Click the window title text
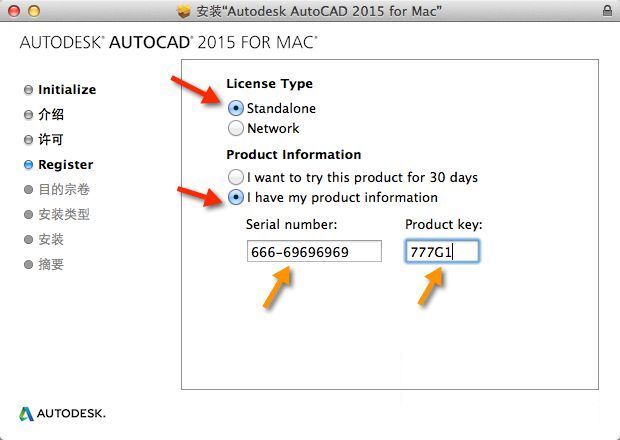 pos(319,11)
